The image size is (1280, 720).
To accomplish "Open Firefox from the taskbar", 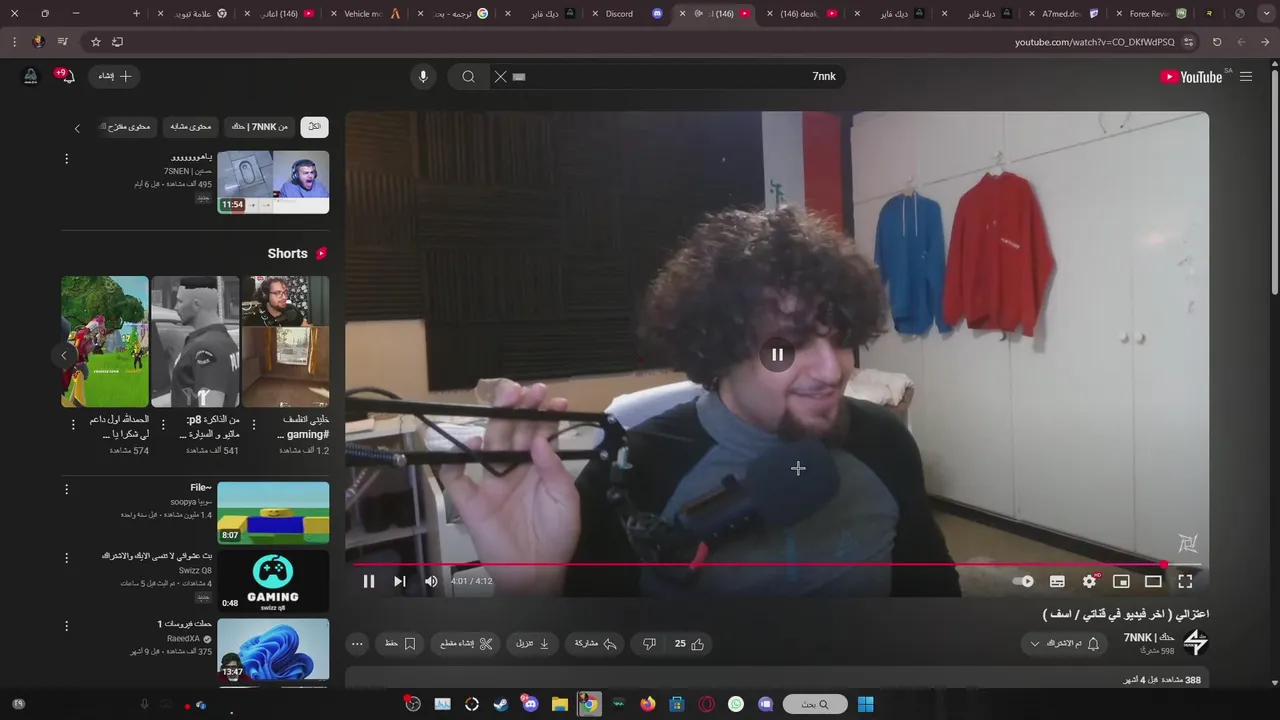I will pos(648,704).
